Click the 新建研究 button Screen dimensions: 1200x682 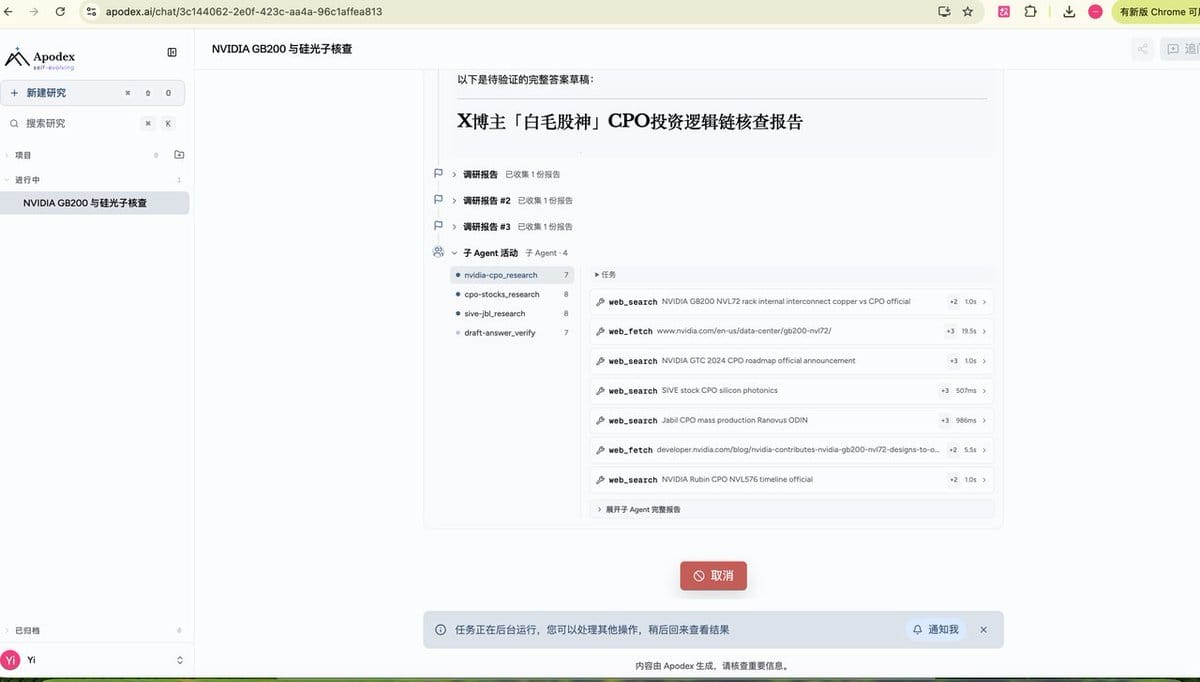(x=92, y=93)
